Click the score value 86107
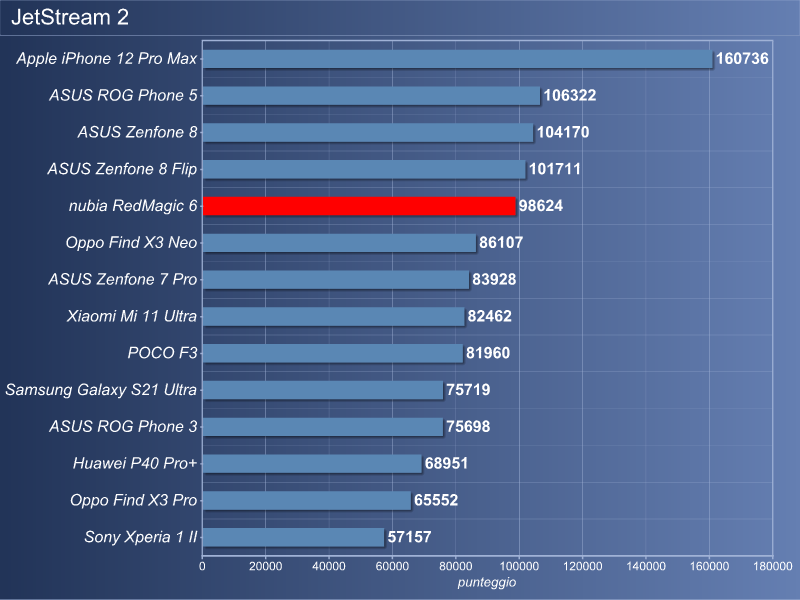Image resolution: width=800 pixels, height=600 pixels. (x=501, y=242)
